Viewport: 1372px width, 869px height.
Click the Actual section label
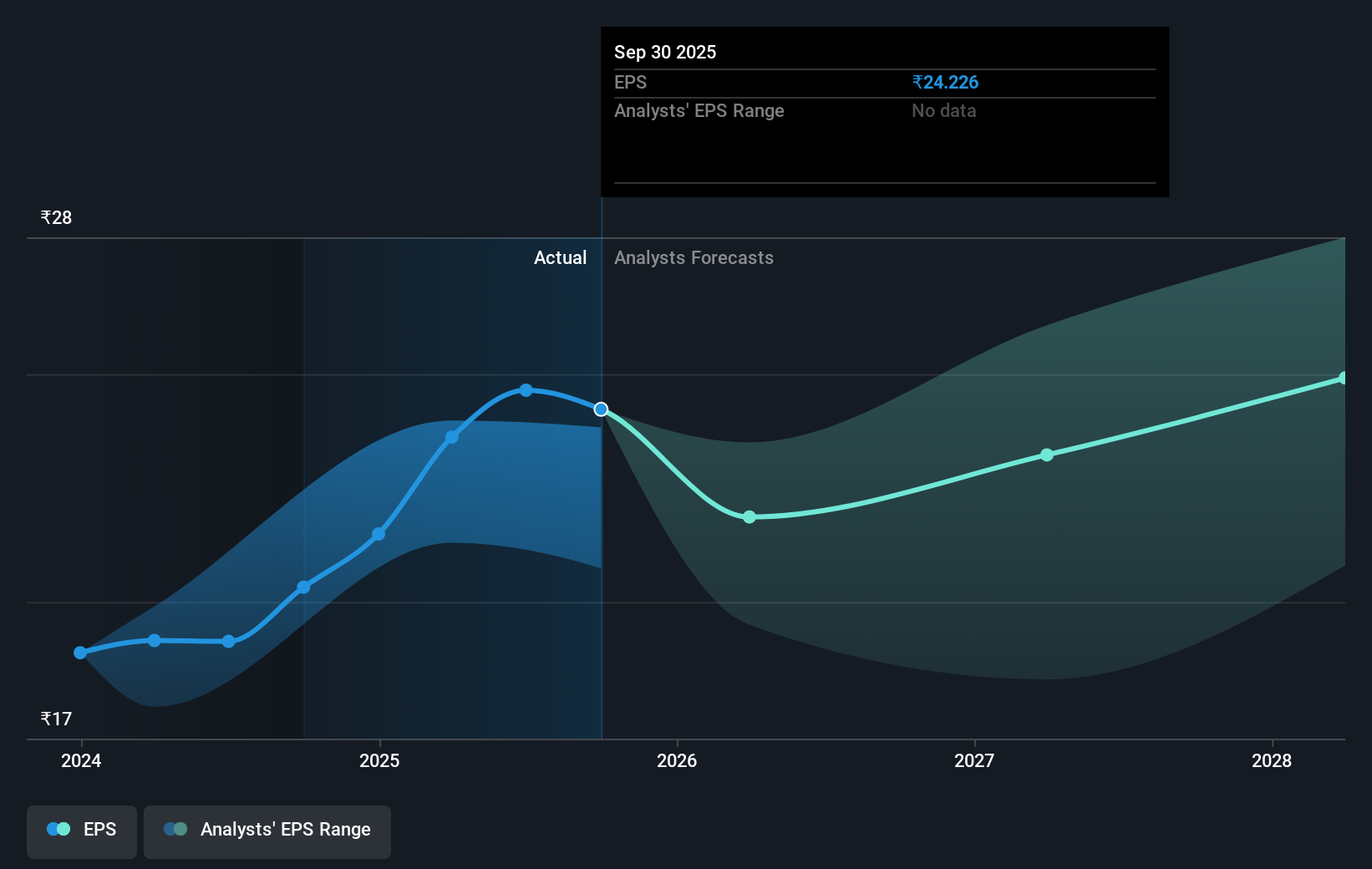pos(560,257)
